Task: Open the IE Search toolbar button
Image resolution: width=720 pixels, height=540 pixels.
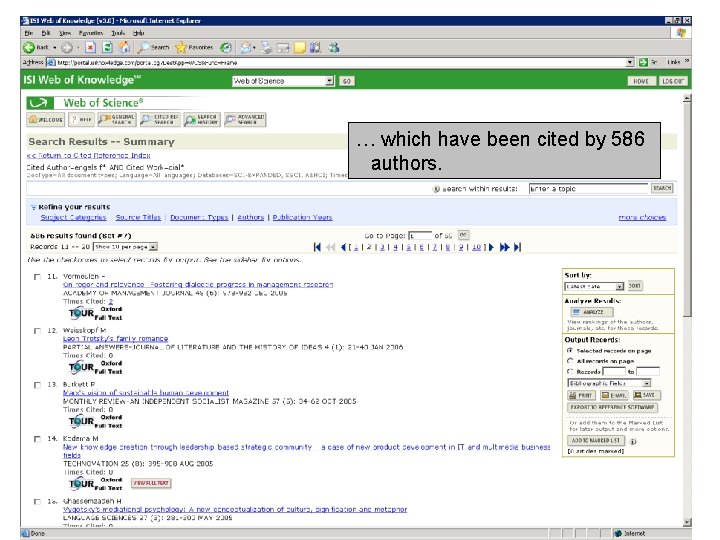Action: coord(154,47)
